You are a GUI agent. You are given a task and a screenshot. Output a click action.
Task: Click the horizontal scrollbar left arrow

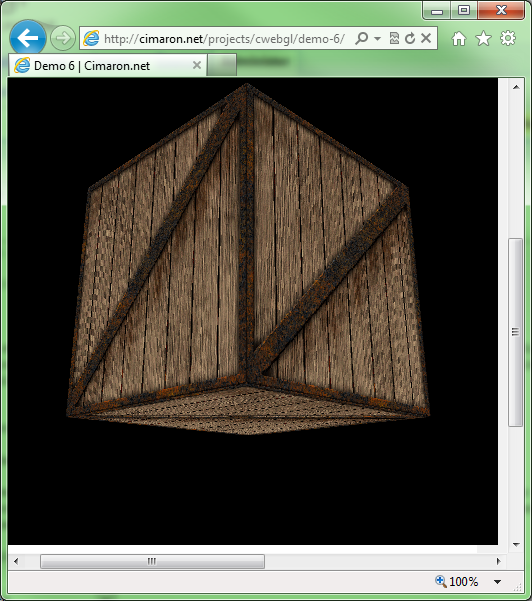[16, 561]
